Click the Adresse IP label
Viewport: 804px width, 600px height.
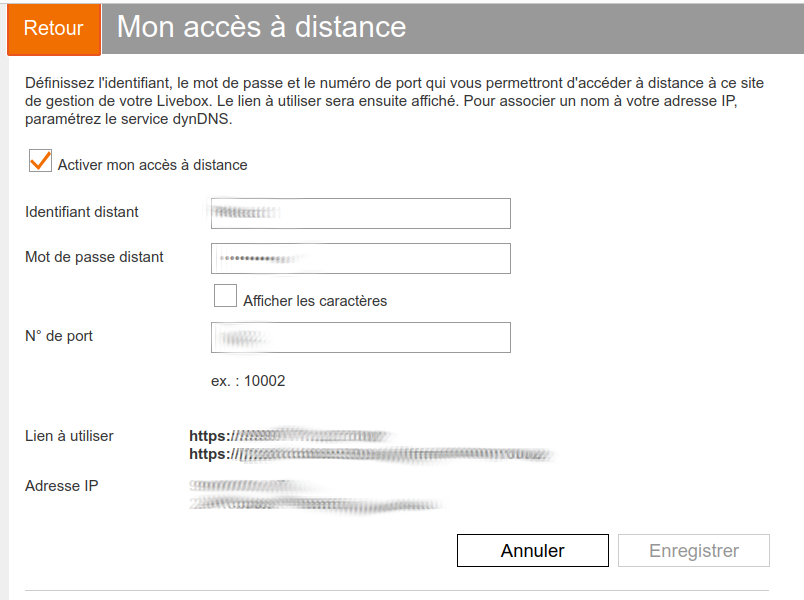click(55, 486)
